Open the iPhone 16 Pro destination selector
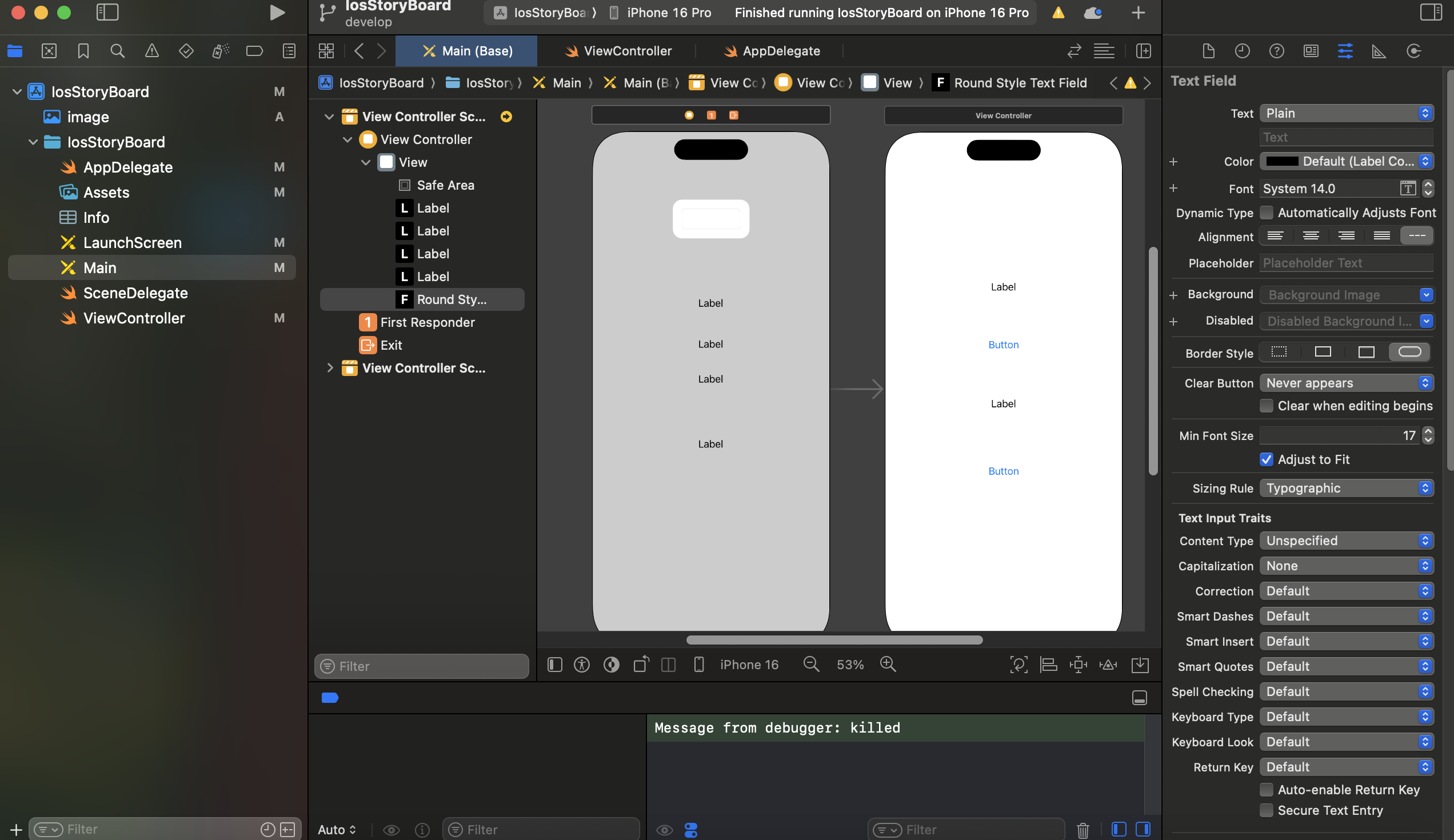Screen dimensions: 1454x840 661,12
